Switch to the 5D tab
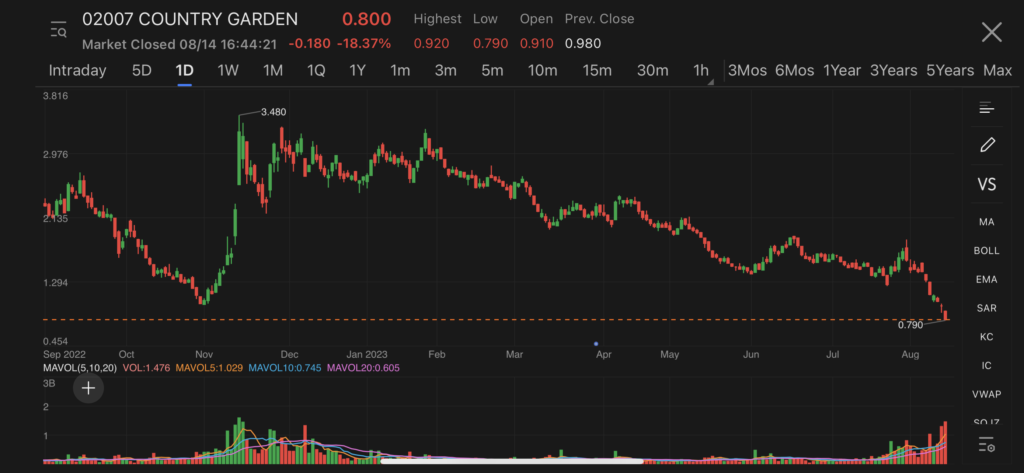This screenshot has height=473, width=1024. coord(142,71)
